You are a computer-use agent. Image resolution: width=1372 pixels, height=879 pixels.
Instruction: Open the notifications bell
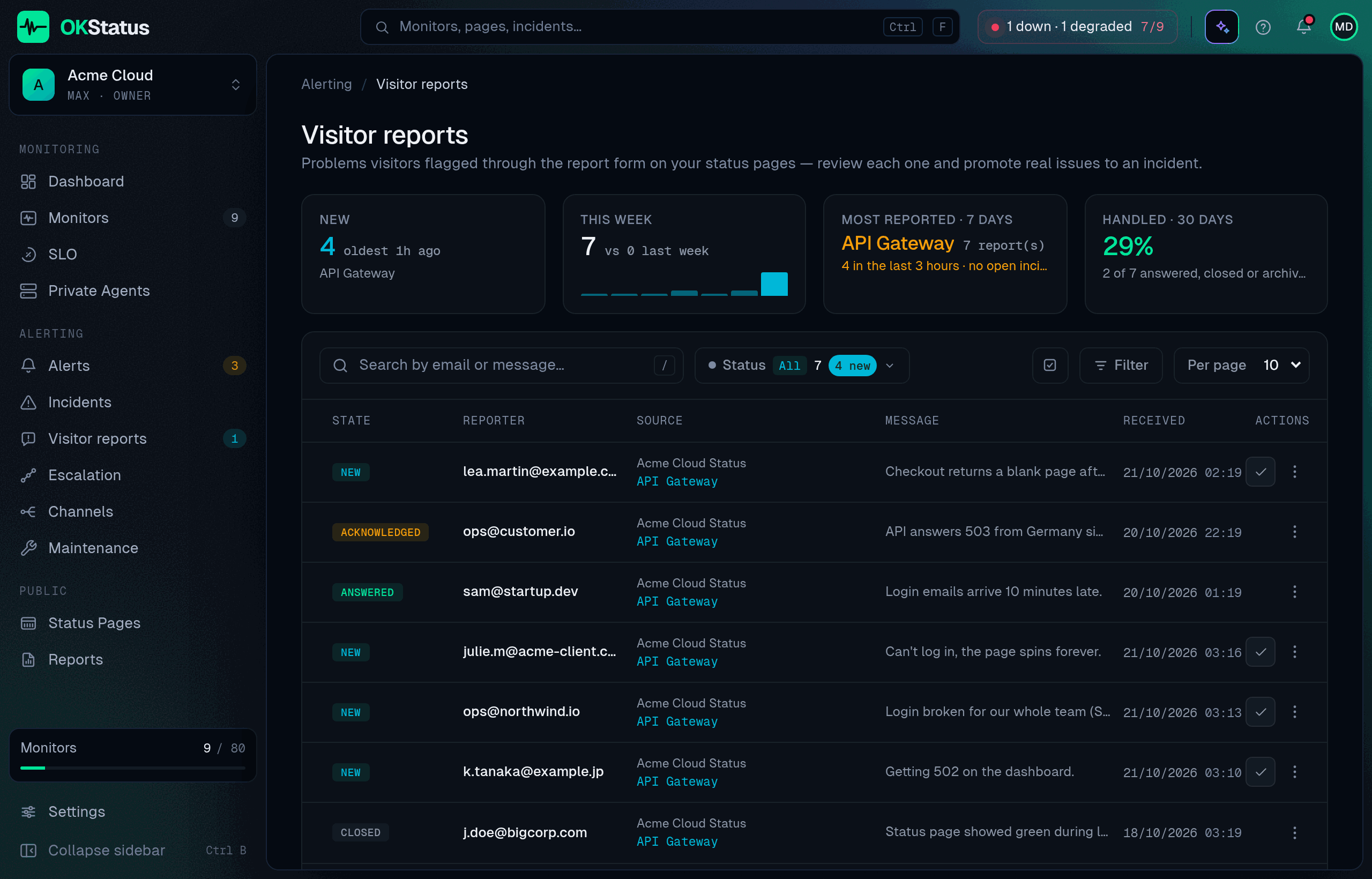1303,27
